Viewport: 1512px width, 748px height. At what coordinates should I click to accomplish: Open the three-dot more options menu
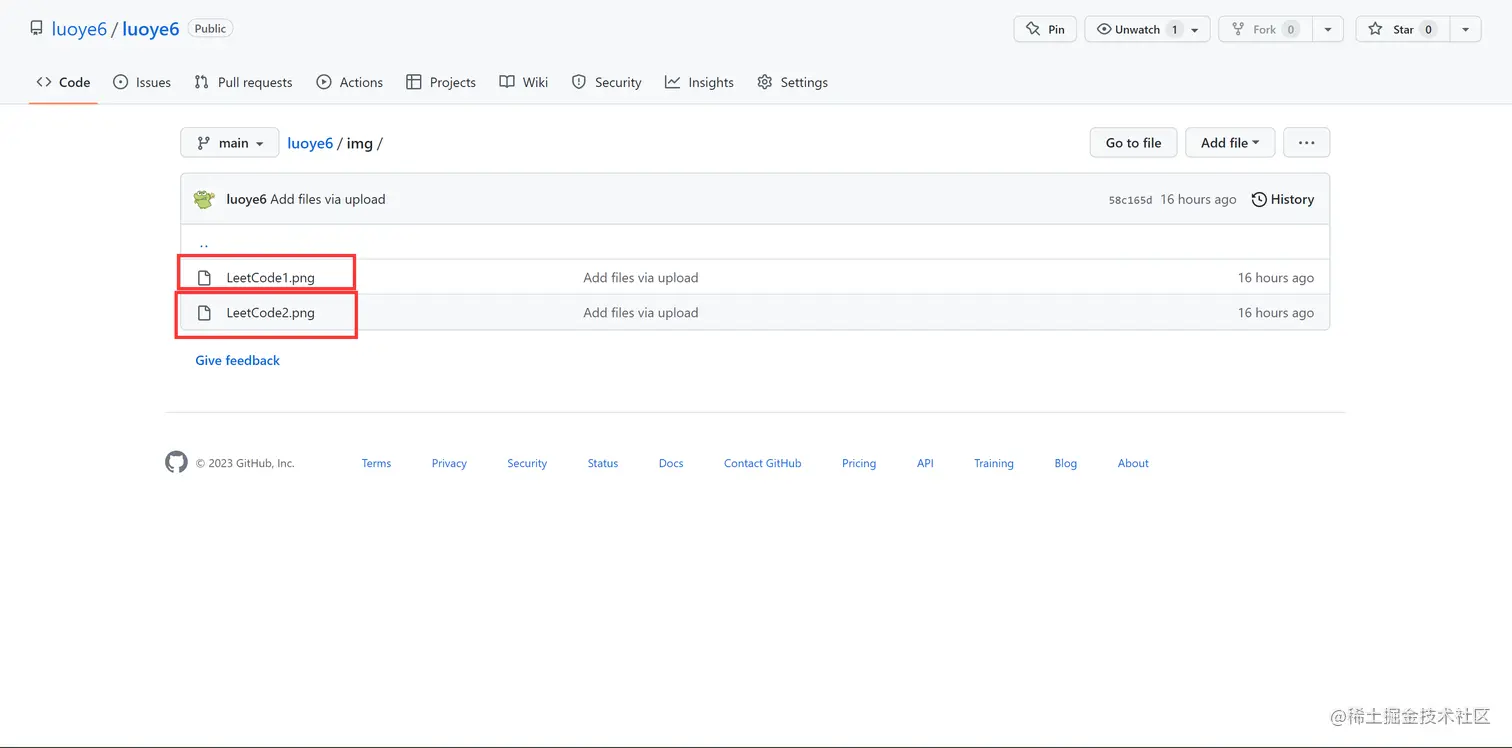(x=1306, y=143)
